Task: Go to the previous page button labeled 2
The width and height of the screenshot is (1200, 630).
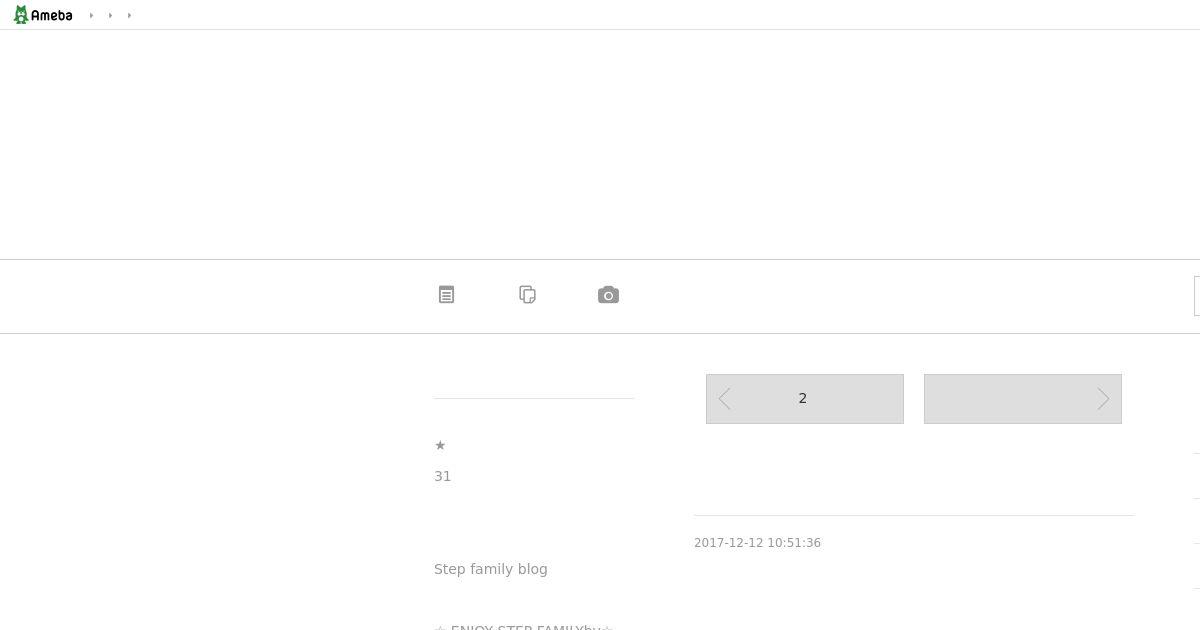Action: tap(805, 399)
